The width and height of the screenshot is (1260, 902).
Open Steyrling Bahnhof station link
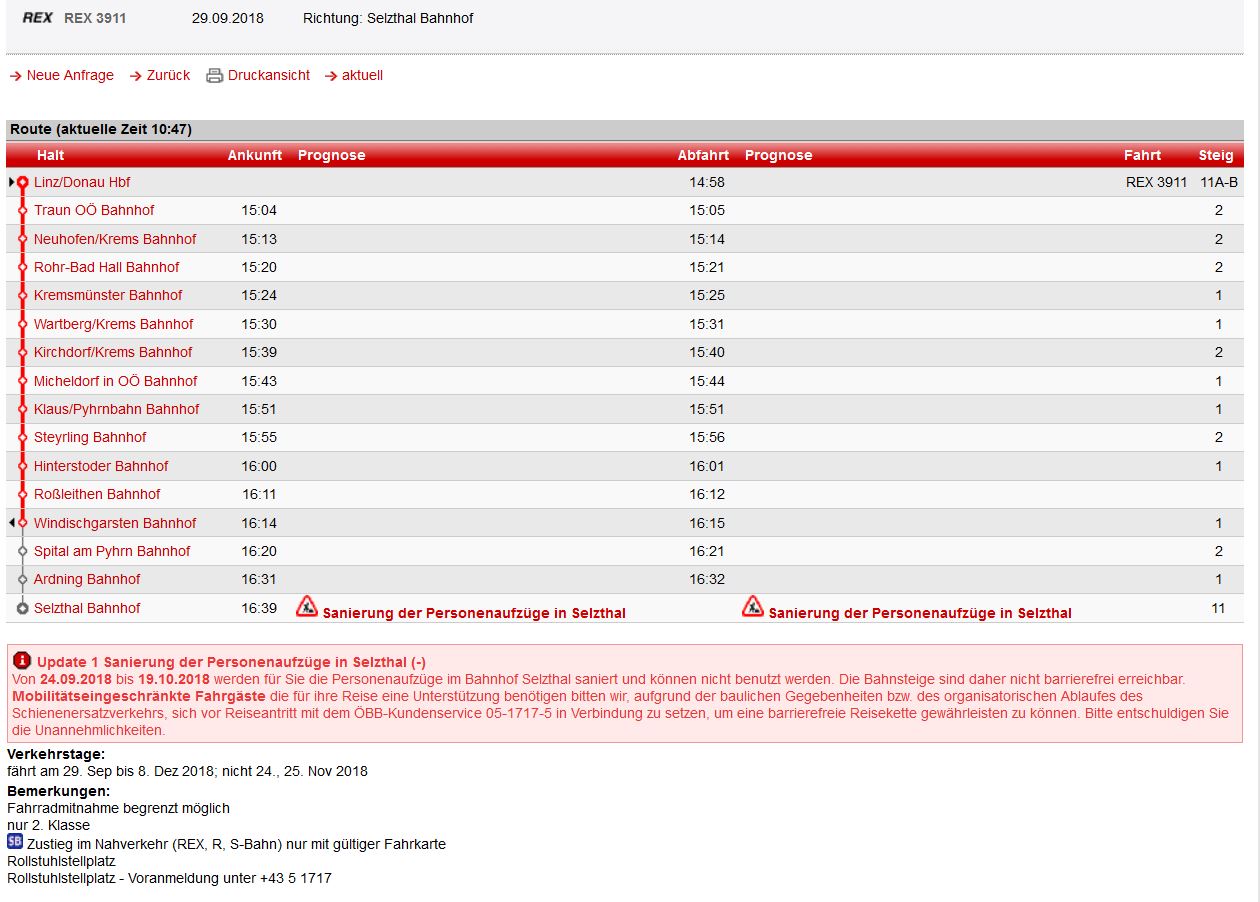click(x=90, y=437)
